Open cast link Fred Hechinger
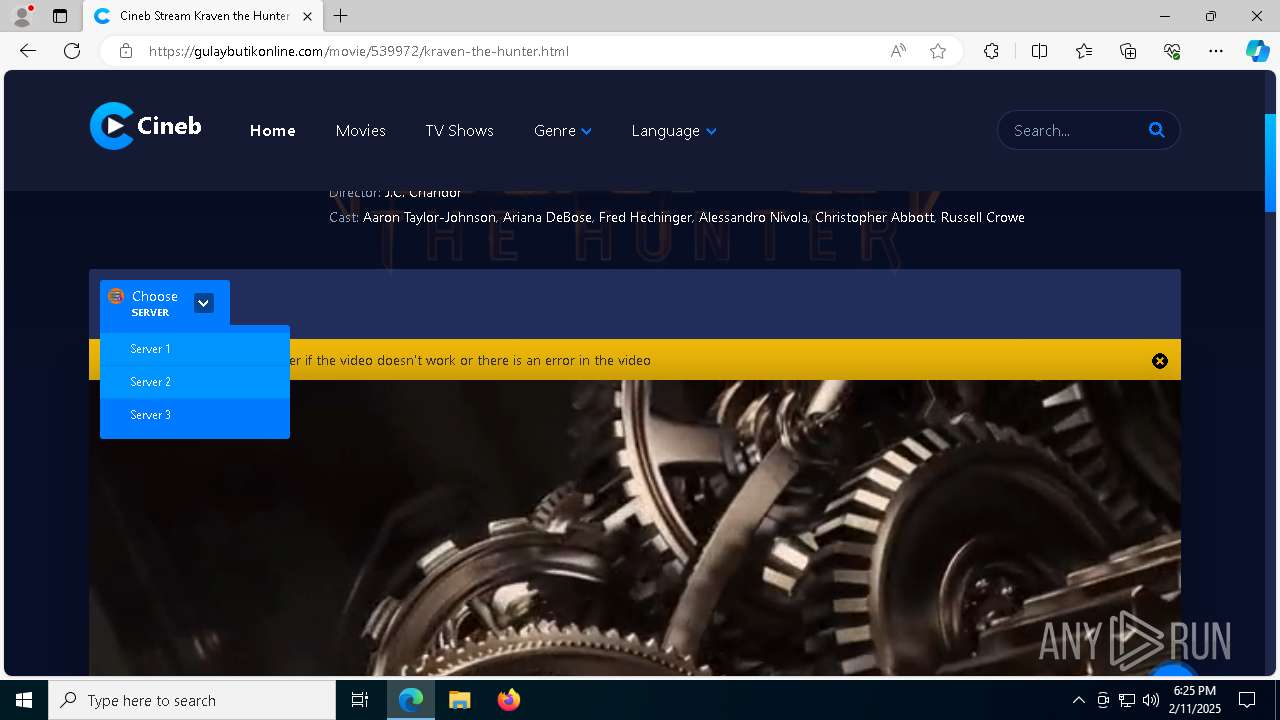The width and height of the screenshot is (1280, 720). click(x=645, y=217)
